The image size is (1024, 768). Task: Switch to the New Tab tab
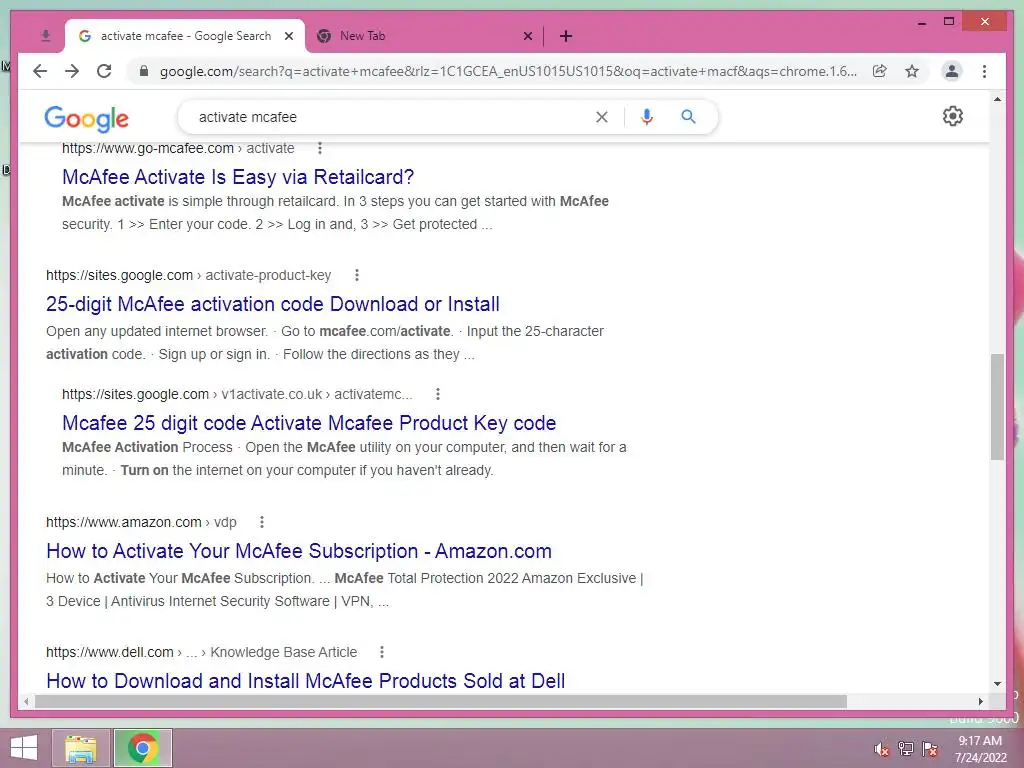coord(424,36)
